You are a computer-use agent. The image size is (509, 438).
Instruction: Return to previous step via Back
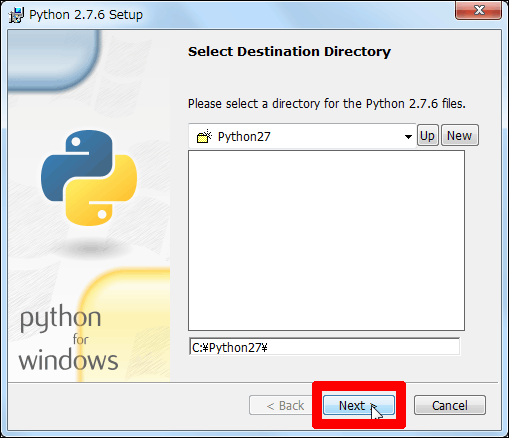coord(285,405)
